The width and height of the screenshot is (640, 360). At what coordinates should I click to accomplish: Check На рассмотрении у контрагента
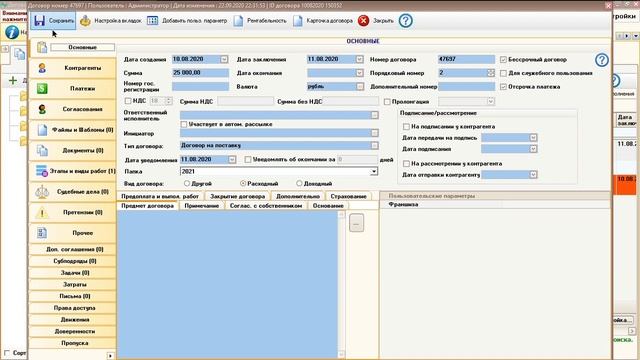coord(406,164)
